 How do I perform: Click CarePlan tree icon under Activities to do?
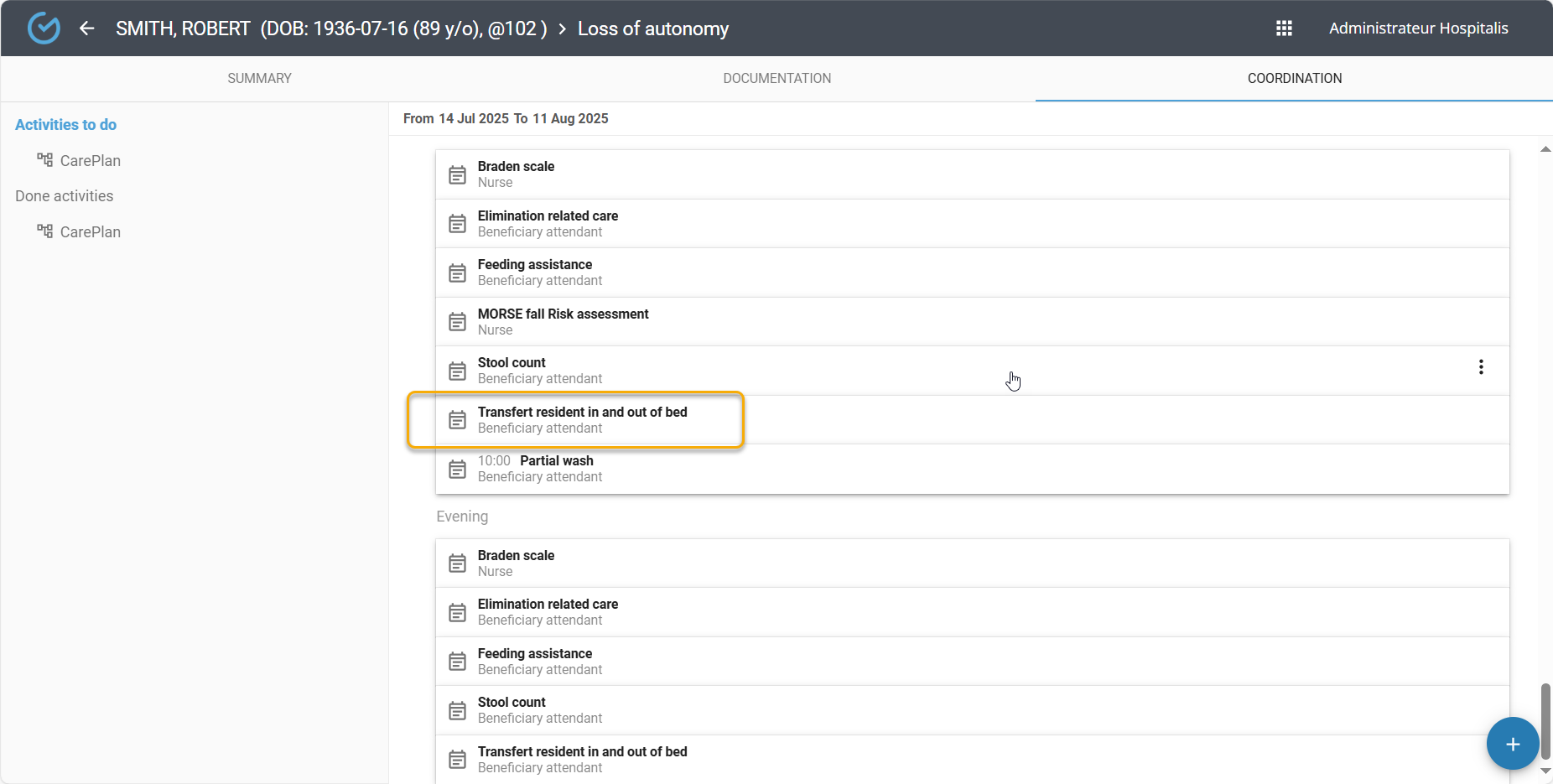tap(45, 159)
